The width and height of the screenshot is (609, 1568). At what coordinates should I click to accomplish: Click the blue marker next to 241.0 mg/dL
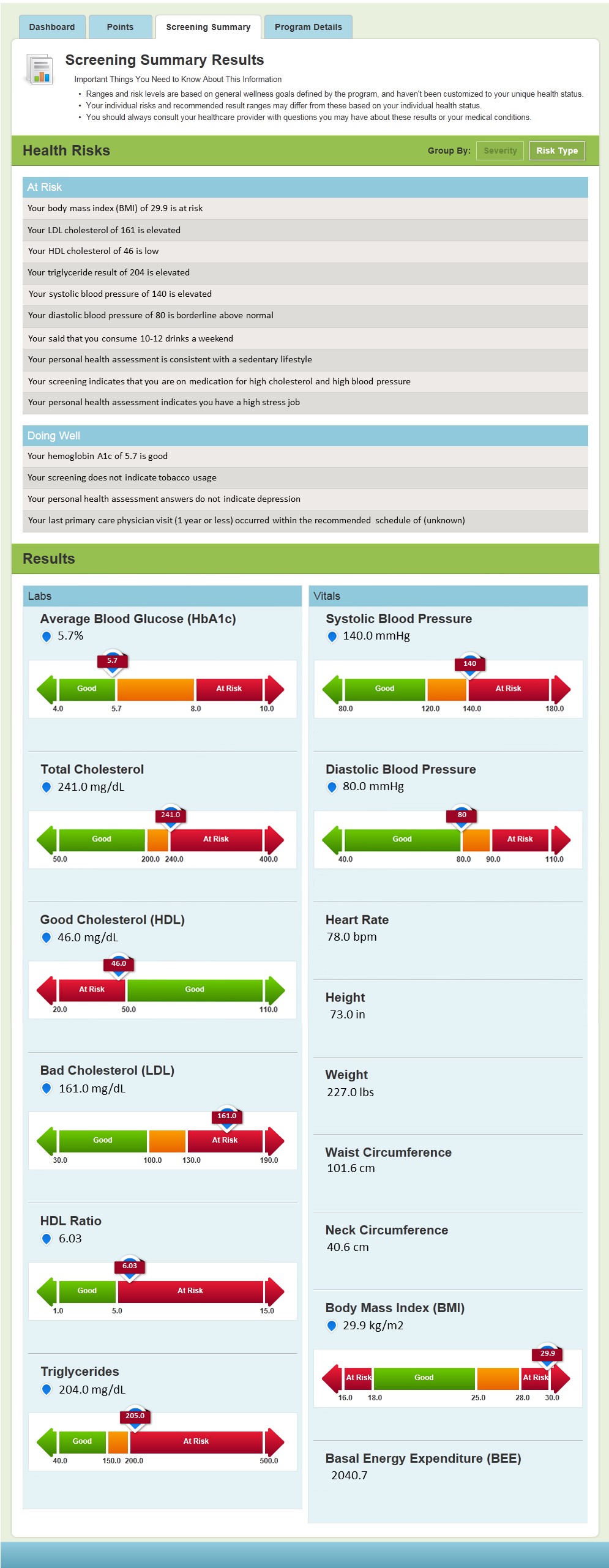(x=46, y=787)
